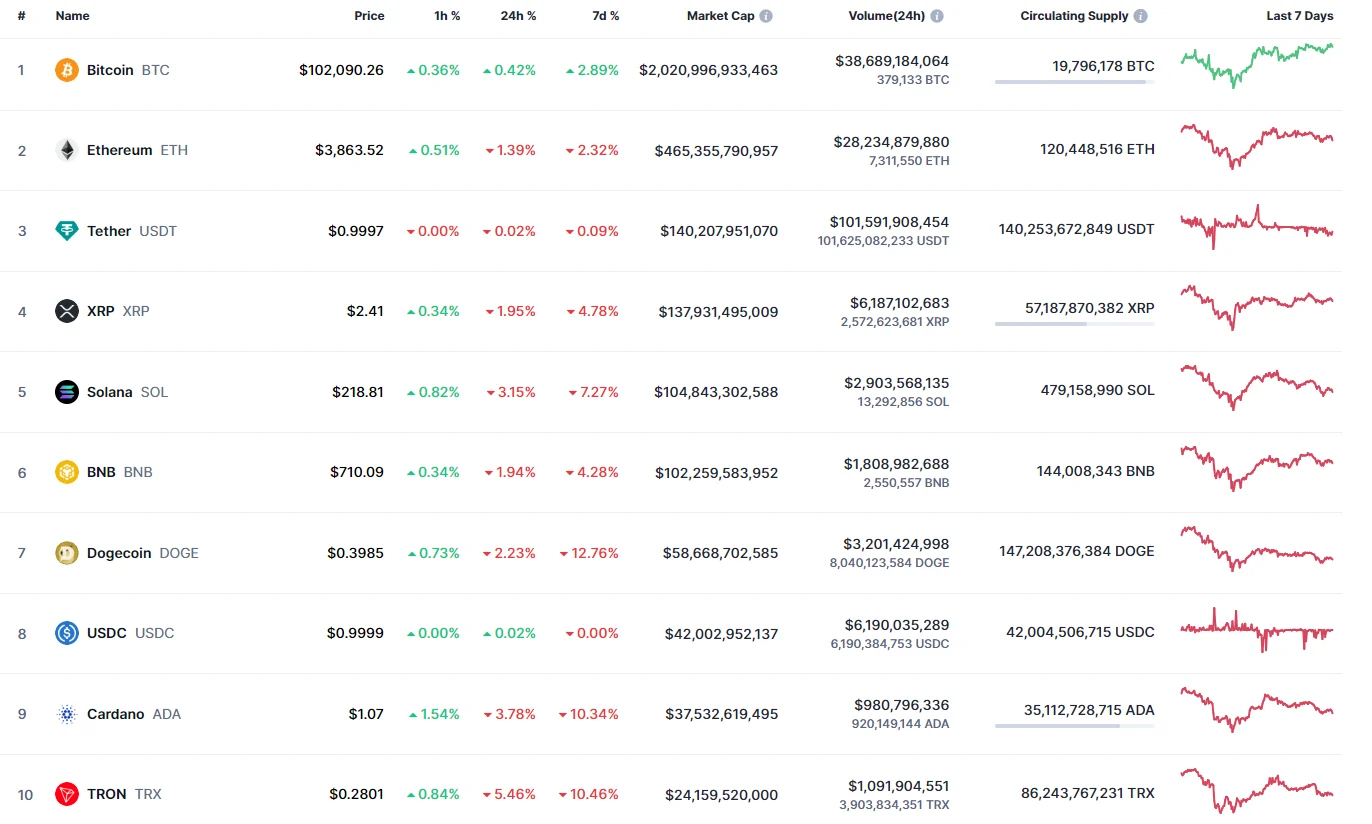Click the TRON logo icon

click(67, 794)
